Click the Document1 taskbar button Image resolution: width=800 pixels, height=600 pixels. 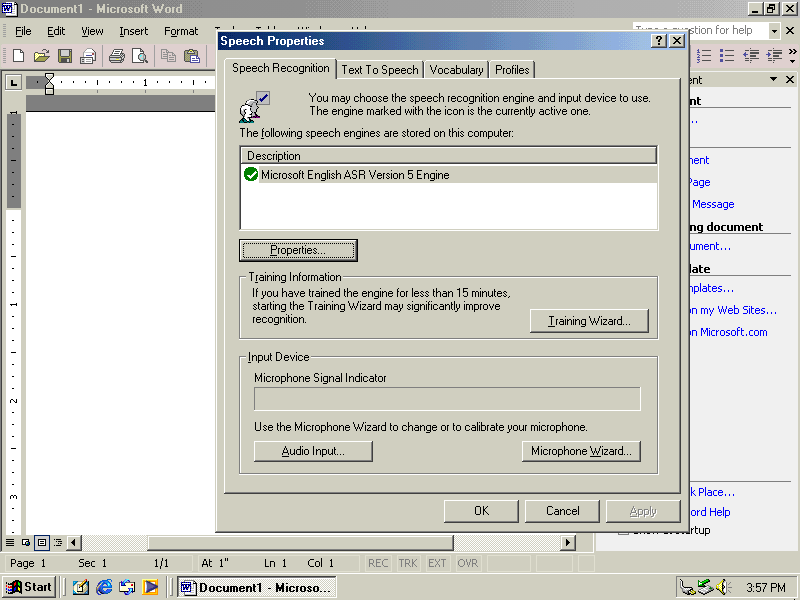click(x=257, y=588)
